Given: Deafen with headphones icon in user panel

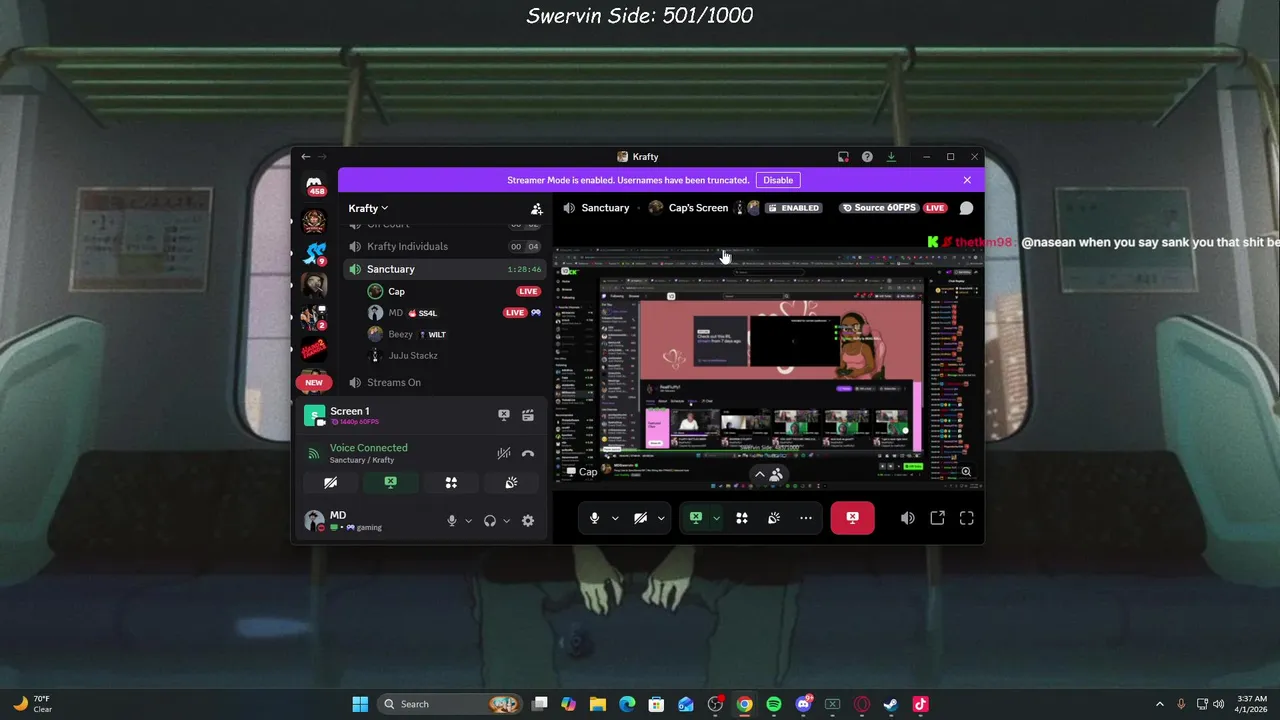Looking at the screenshot, I should 490,520.
